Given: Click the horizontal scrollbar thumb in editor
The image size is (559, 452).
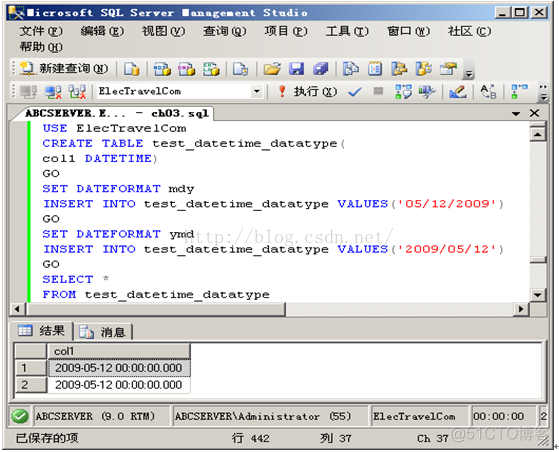Looking at the screenshot, I should 156,309.
